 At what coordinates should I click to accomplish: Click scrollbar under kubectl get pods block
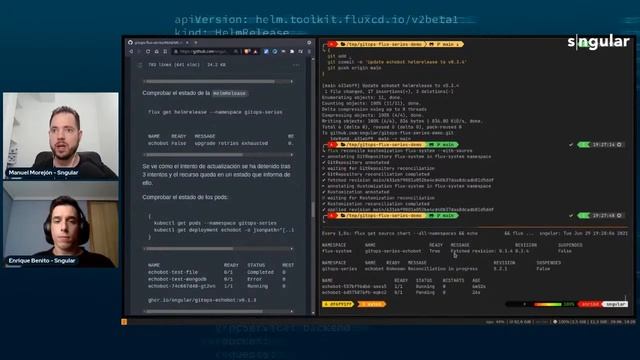pyautogui.click(x=218, y=248)
